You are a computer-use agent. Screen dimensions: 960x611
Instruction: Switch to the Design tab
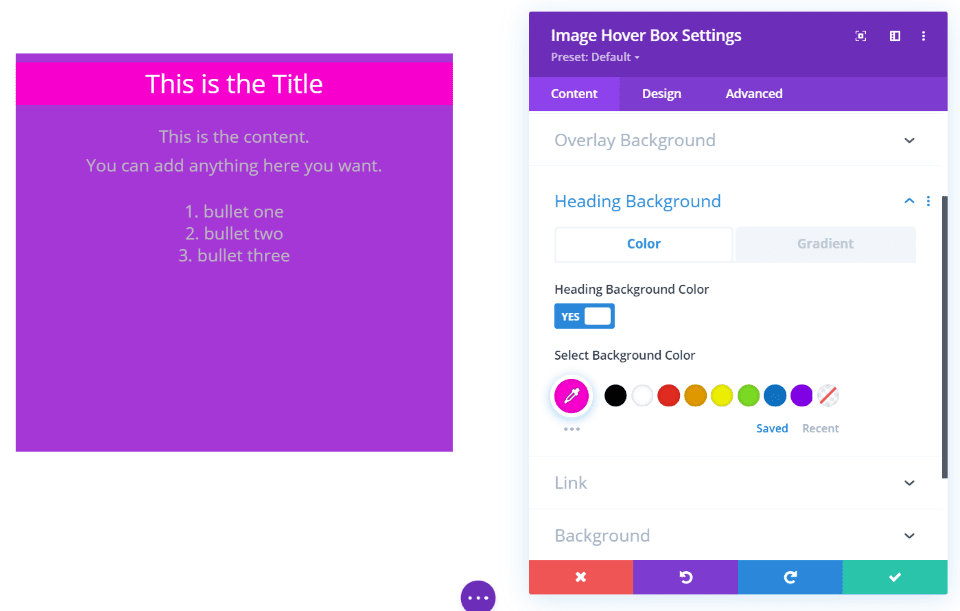tap(661, 94)
